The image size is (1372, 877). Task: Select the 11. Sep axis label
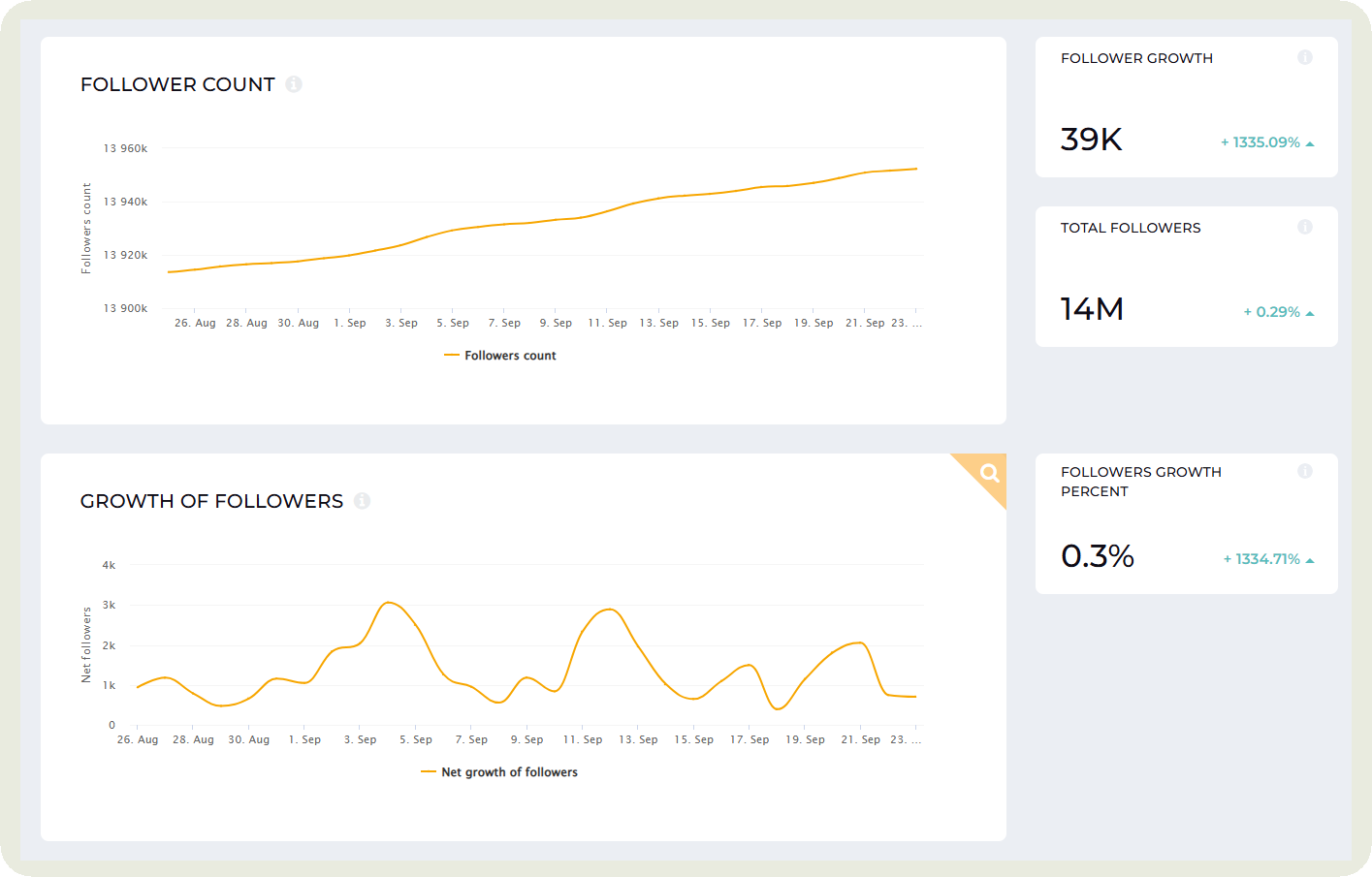pos(606,323)
